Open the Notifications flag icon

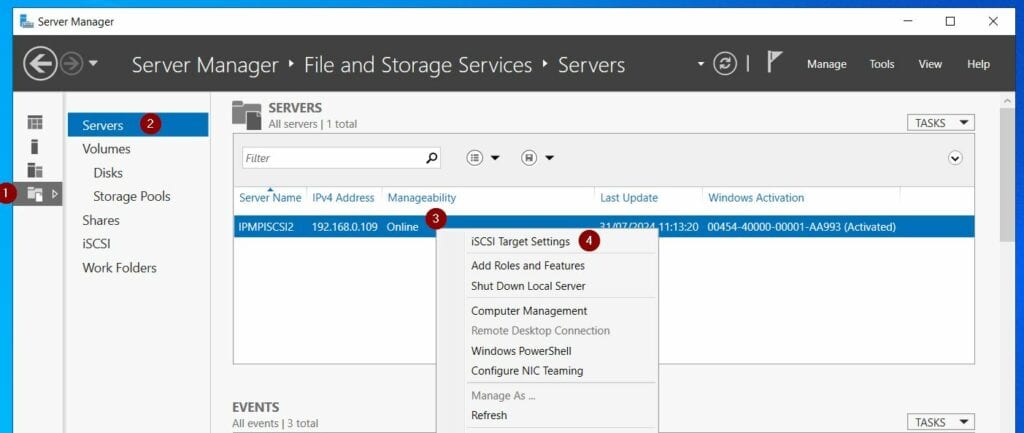(773, 63)
